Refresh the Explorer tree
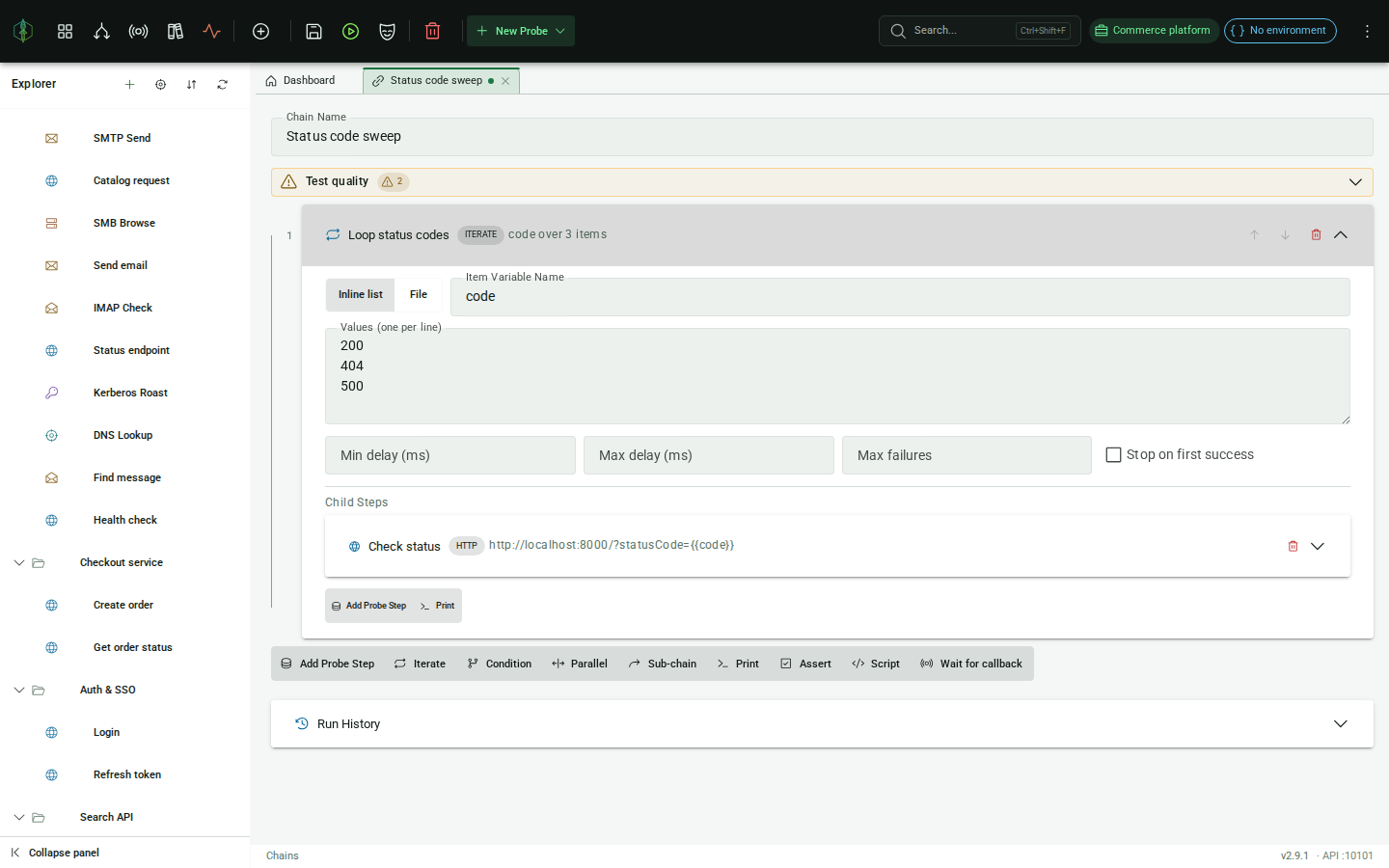Image resolution: width=1389 pixels, height=868 pixels. coord(222,84)
